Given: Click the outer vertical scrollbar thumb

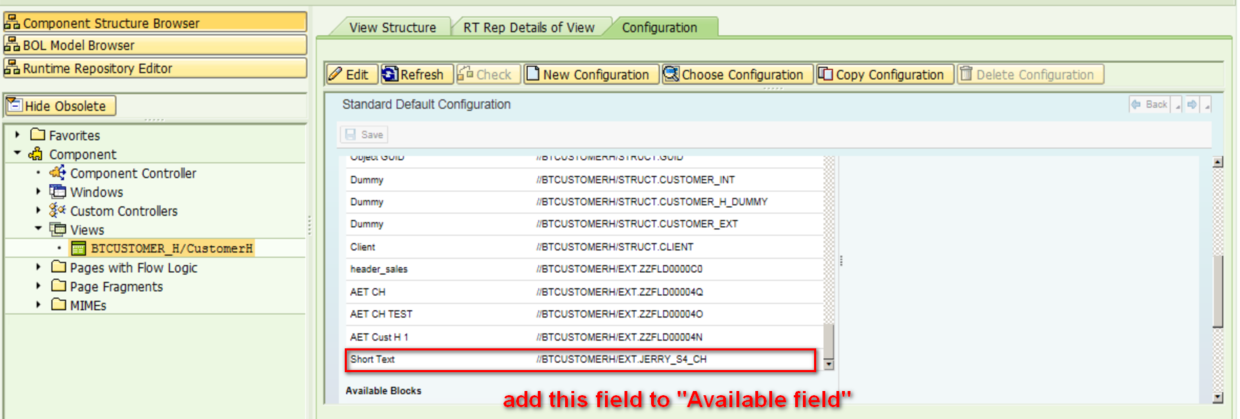Looking at the screenshot, I should [1218, 290].
